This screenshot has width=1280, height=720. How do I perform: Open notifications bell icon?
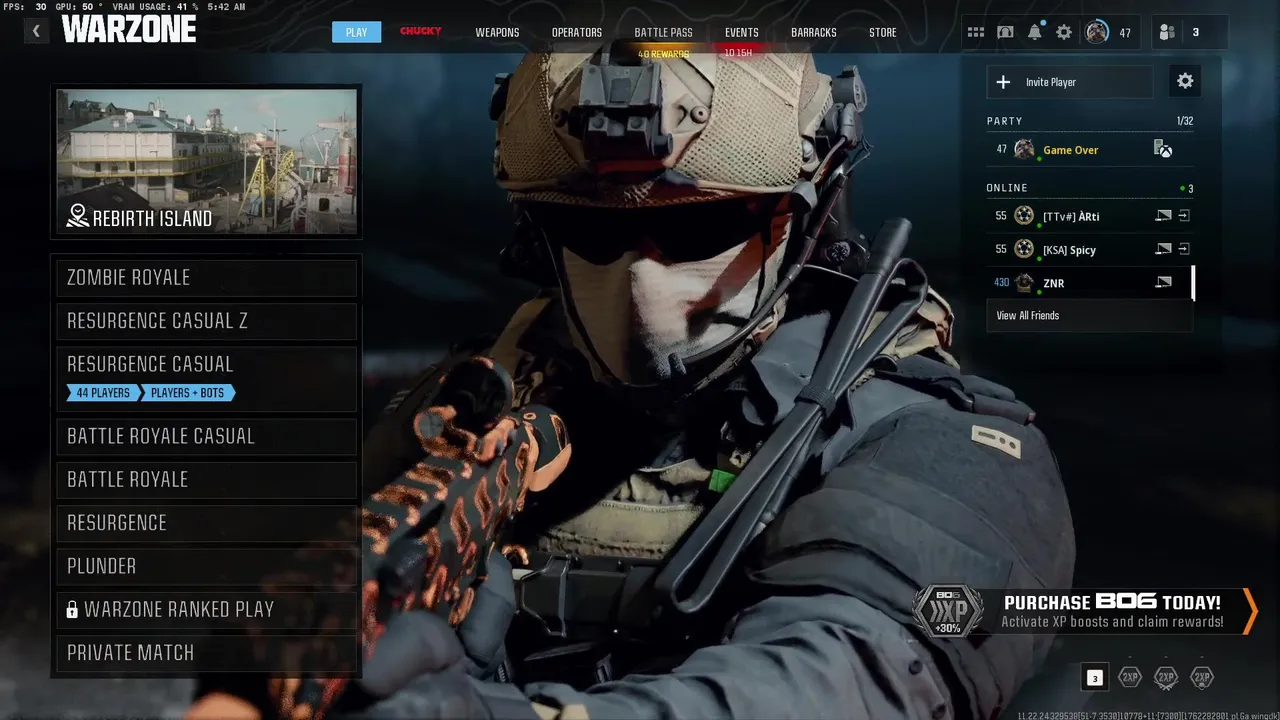coord(1034,32)
